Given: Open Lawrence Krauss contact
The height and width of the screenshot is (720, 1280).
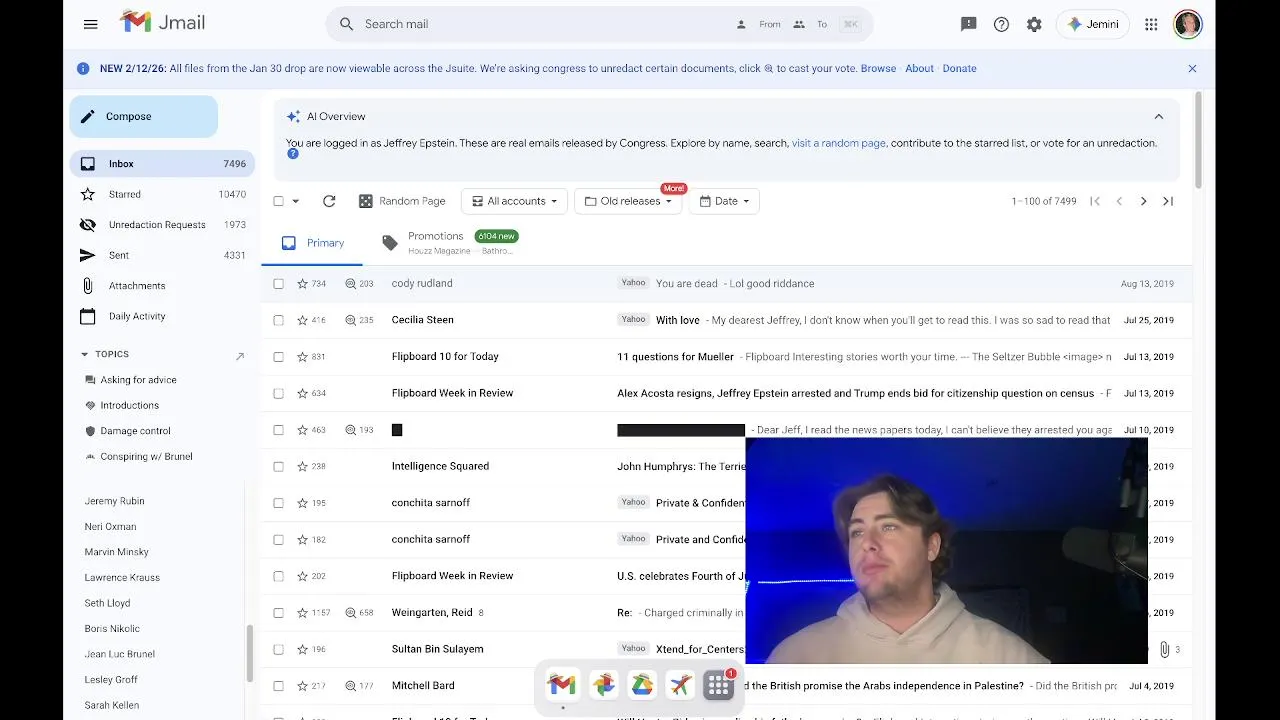Looking at the screenshot, I should click(x=122, y=577).
